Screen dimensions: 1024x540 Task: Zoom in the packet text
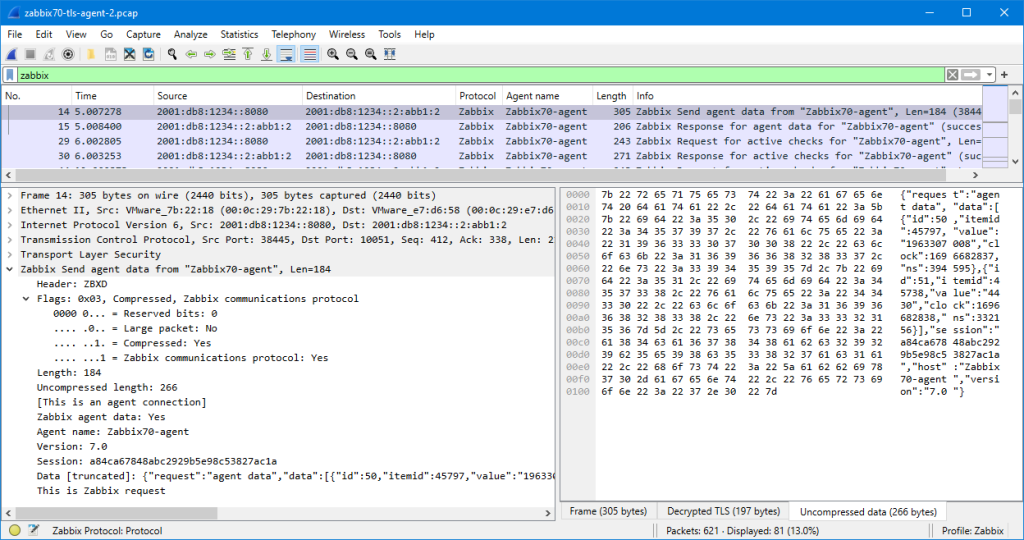(333, 54)
